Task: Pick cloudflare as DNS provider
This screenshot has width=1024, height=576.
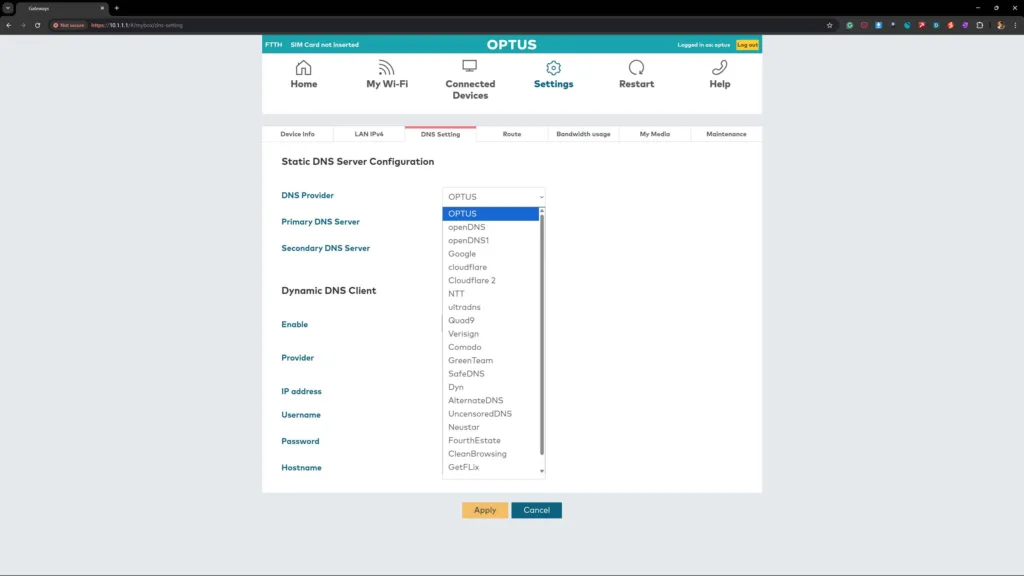Action: [x=490, y=267]
